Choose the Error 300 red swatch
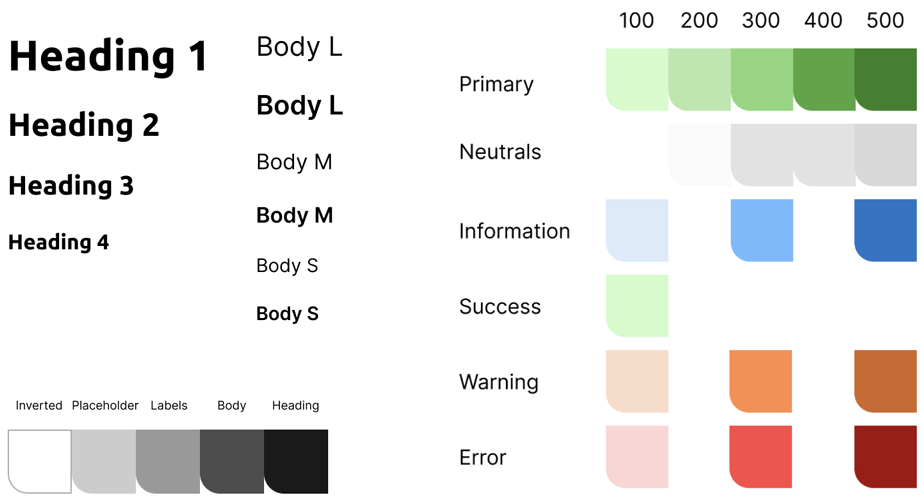This screenshot has width=924, height=500. point(762,457)
